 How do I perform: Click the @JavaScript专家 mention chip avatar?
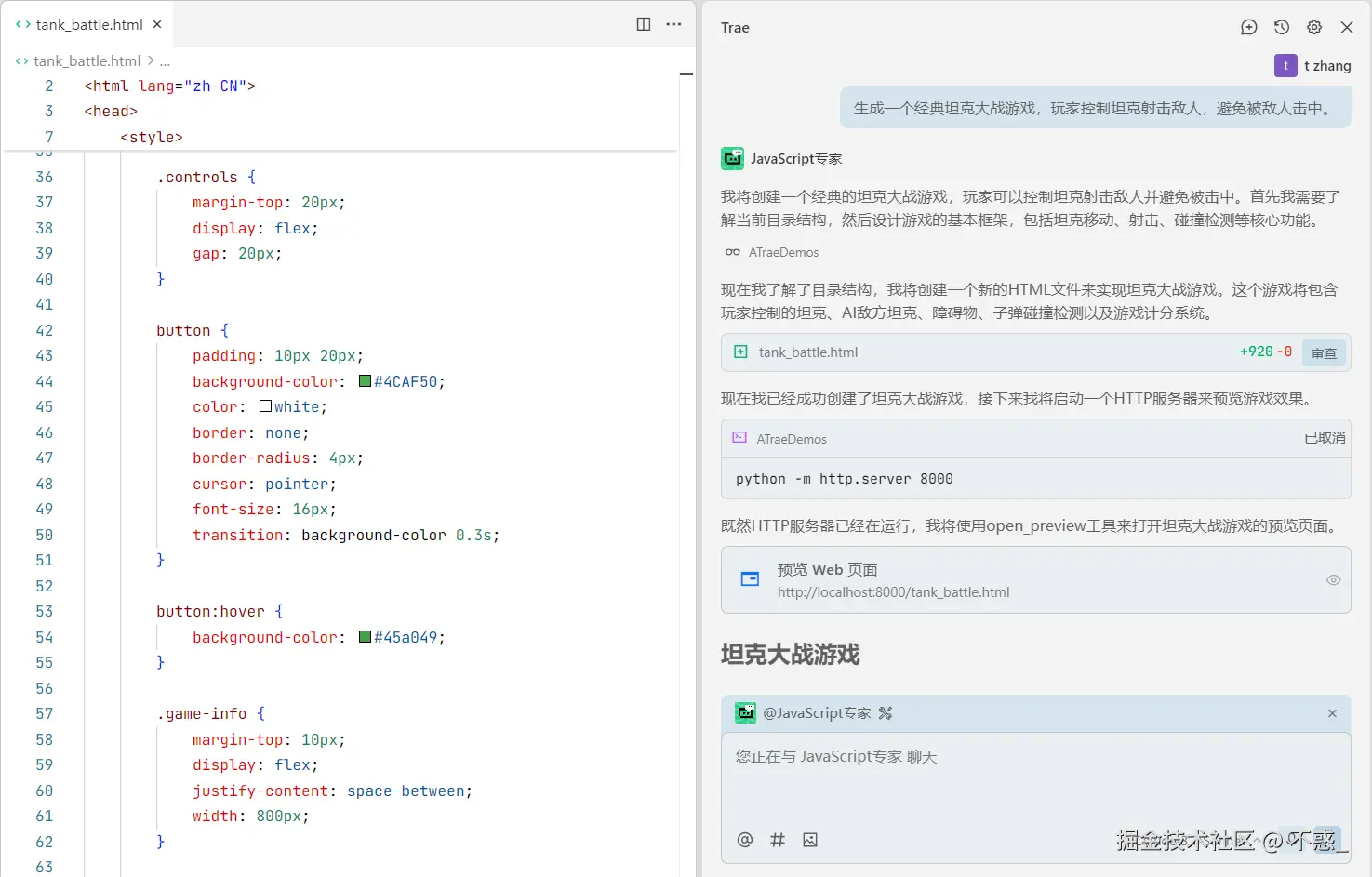tap(745, 713)
